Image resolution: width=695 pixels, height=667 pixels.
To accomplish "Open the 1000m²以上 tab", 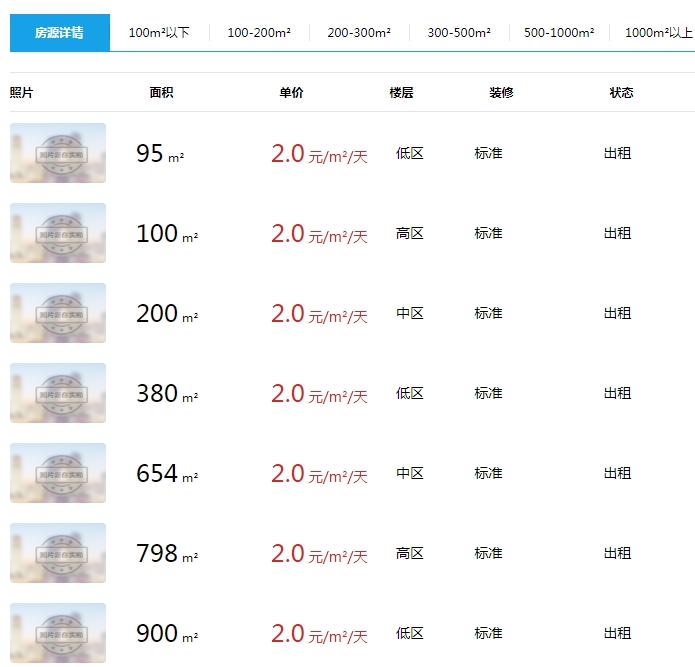I will point(659,33).
